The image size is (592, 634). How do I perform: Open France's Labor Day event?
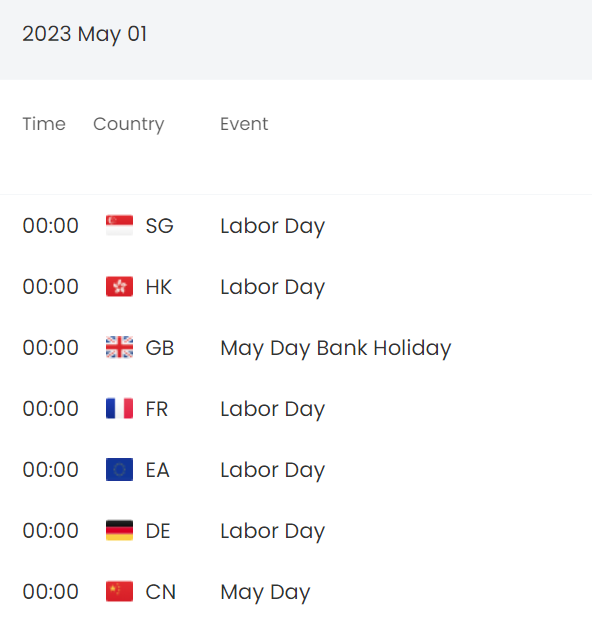coord(273,409)
